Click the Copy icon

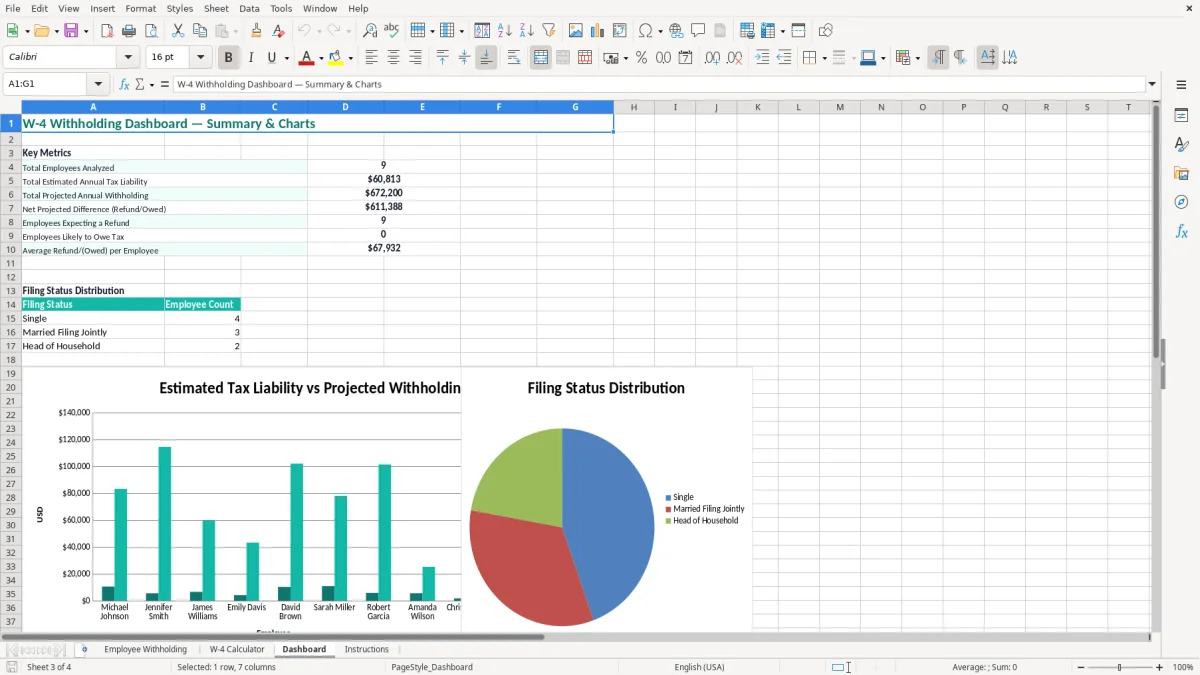pos(200,31)
